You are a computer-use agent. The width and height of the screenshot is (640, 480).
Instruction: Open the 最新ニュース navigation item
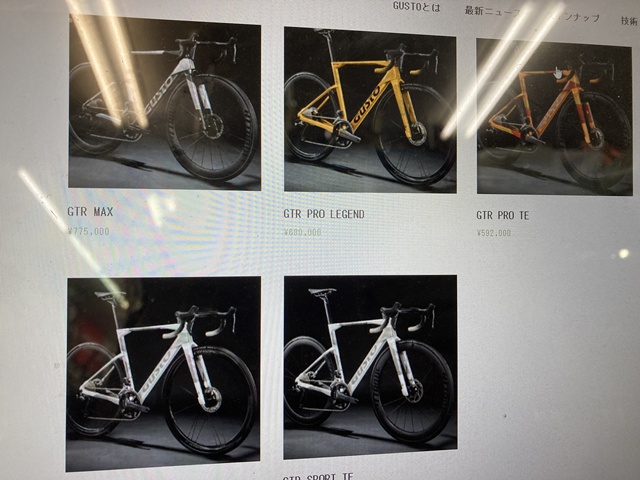point(493,11)
